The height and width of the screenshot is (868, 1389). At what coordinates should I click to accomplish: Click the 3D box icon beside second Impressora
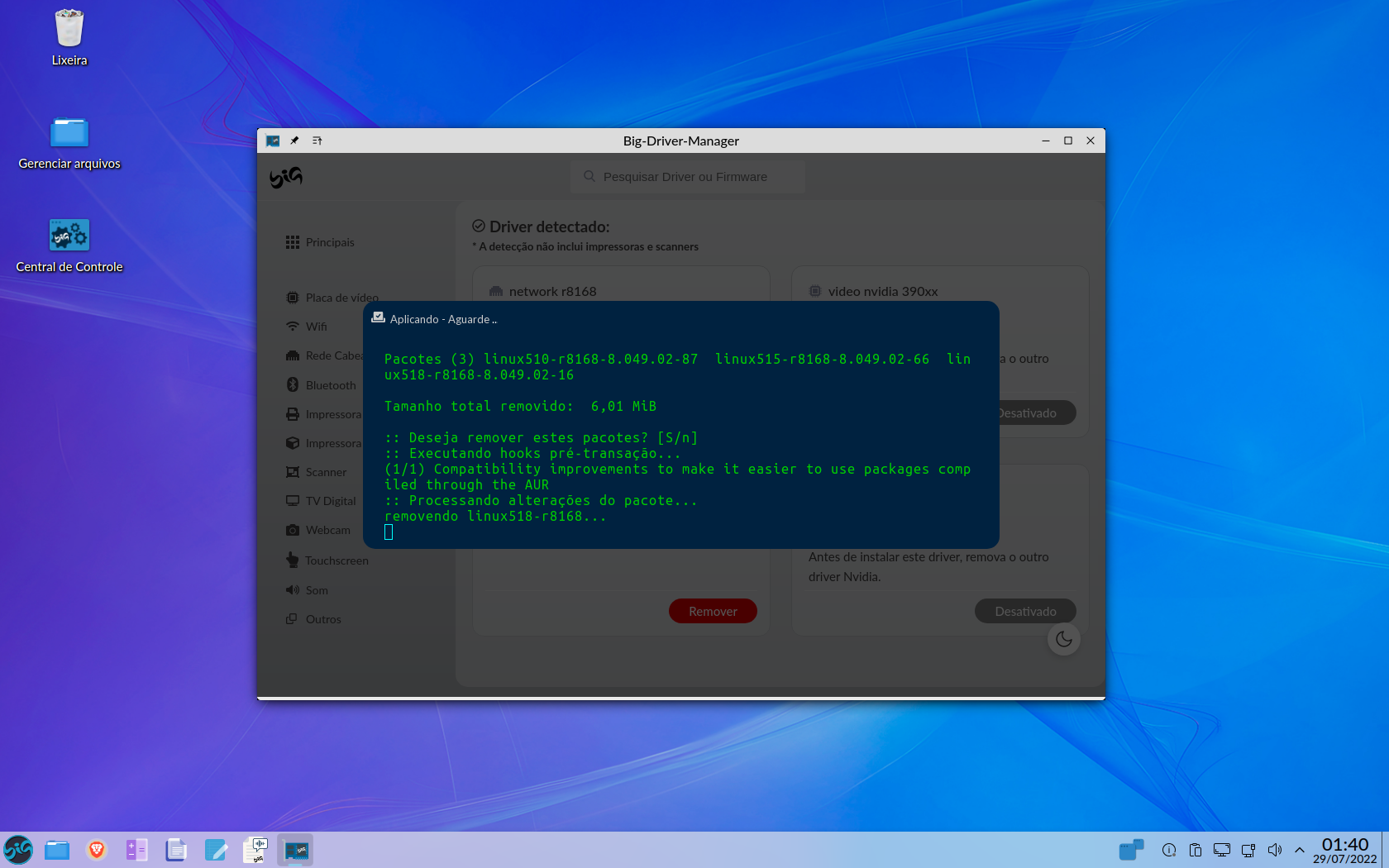293,443
